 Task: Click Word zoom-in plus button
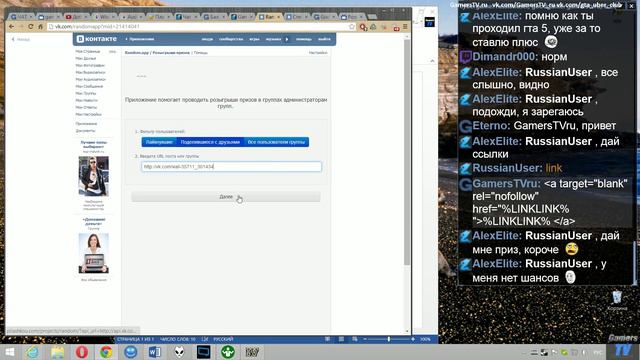tap(413, 339)
